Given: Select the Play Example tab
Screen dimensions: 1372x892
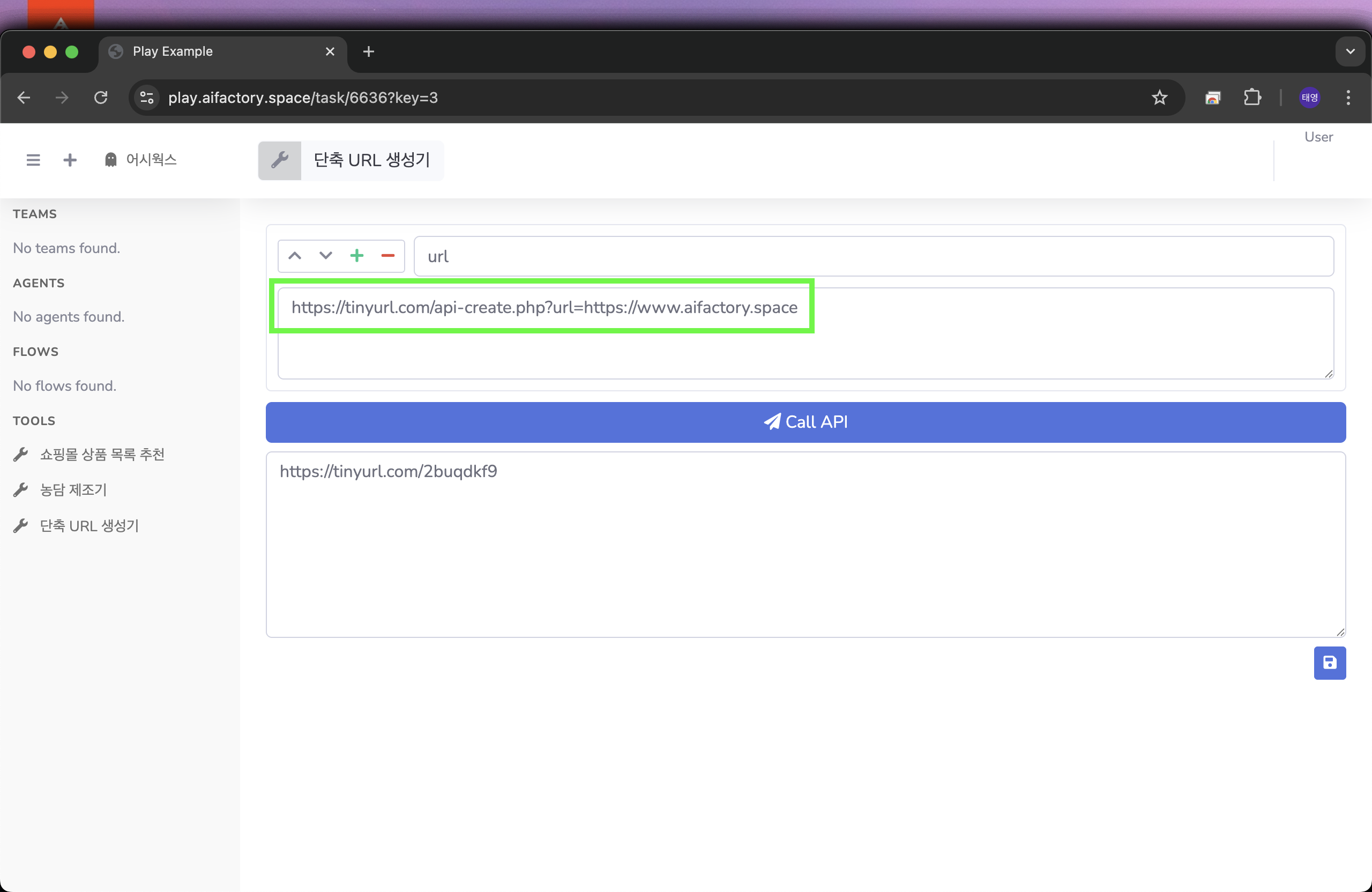Looking at the screenshot, I should point(222,51).
